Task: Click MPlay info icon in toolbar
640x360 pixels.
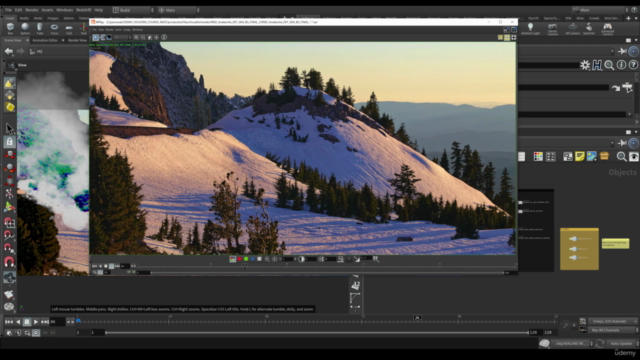Action: coord(164,37)
